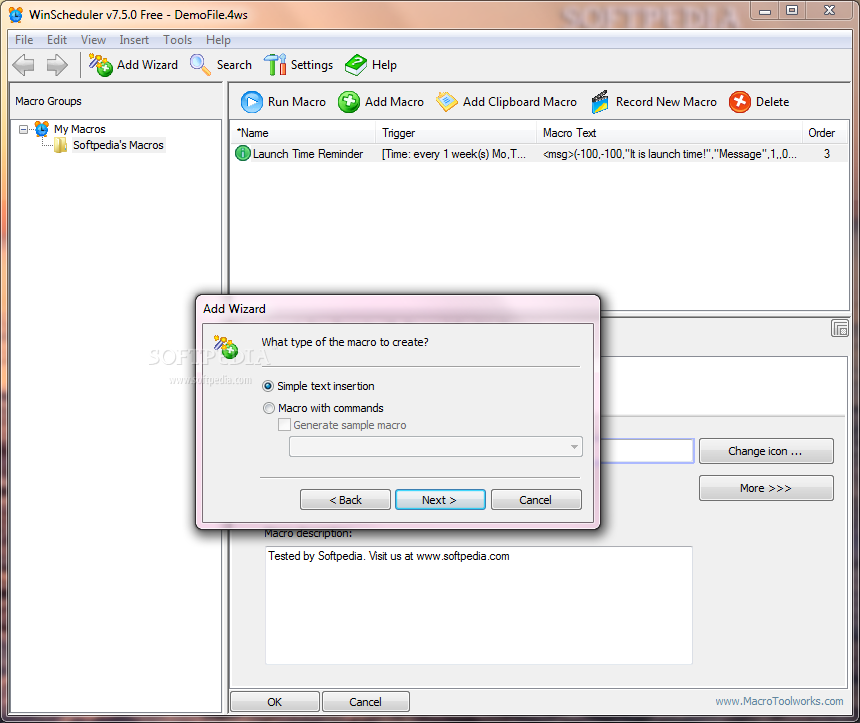Screen dimensions: 860x723
Task: Click the macro name input field beside Change icon
Action: [647, 451]
